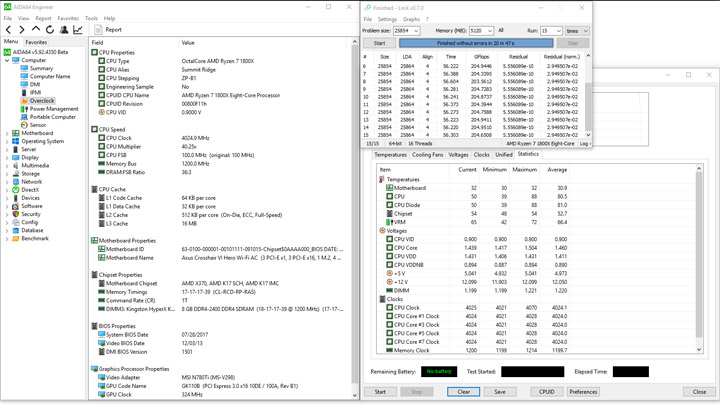Select the Overclock tree item
The width and height of the screenshot is (720, 405).
41,101
